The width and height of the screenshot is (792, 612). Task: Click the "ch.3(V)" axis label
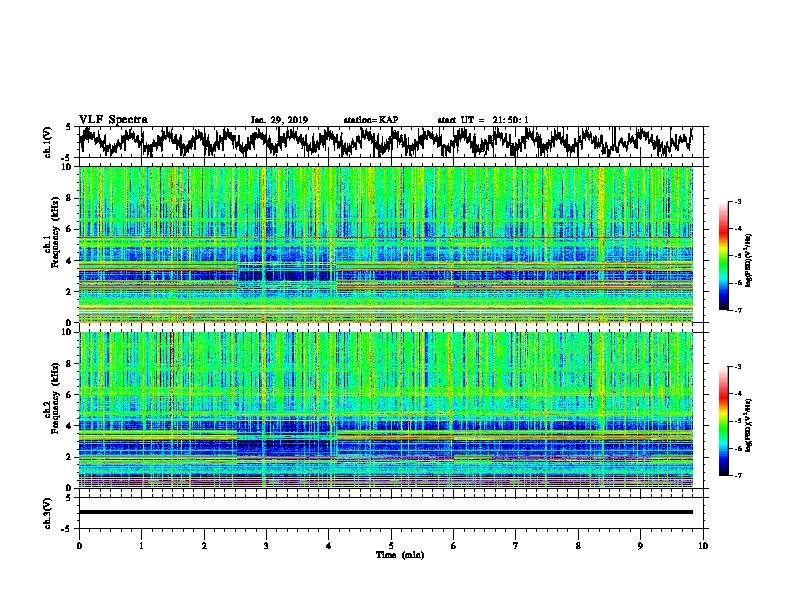tap(48, 513)
